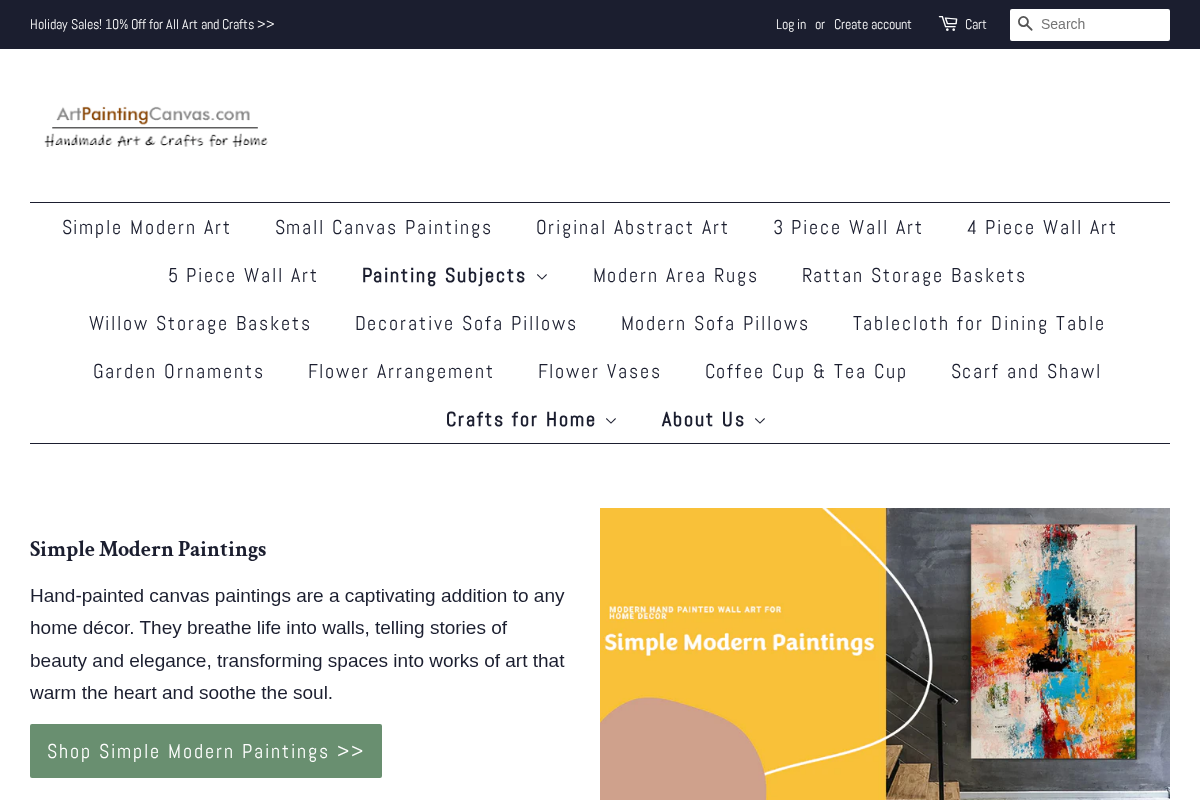Open Original Abstract Art page
Viewport: 1200px width, 800px height.
point(633,226)
